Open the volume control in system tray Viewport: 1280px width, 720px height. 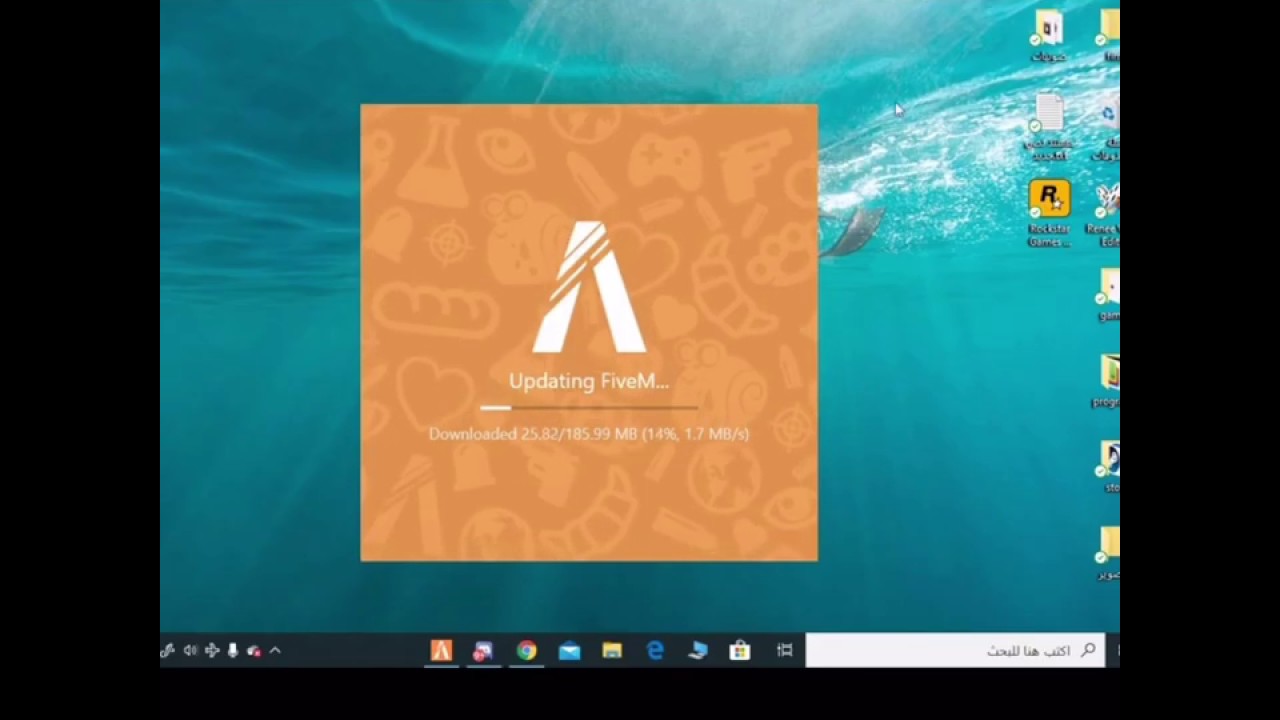click(x=190, y=651)
